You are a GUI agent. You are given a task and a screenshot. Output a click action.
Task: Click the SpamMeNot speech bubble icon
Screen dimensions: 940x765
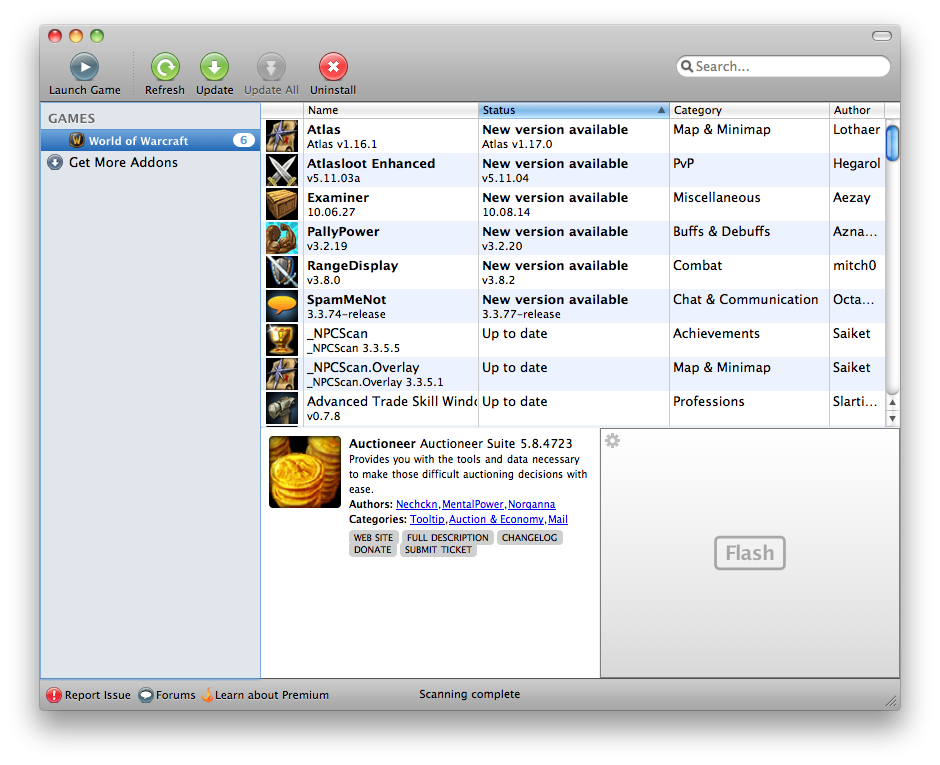(x=282, y=306)
